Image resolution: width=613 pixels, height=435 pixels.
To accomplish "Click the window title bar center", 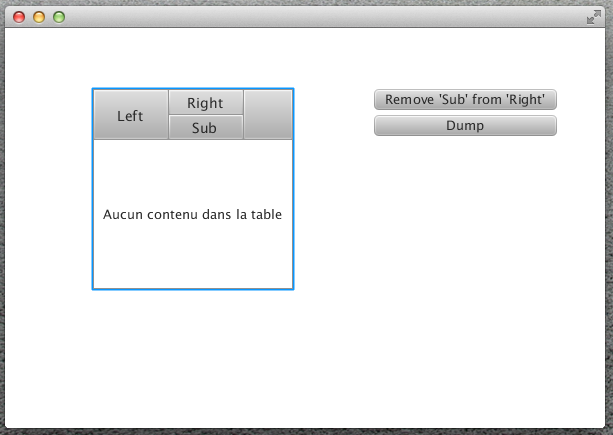I will point(306,16).
